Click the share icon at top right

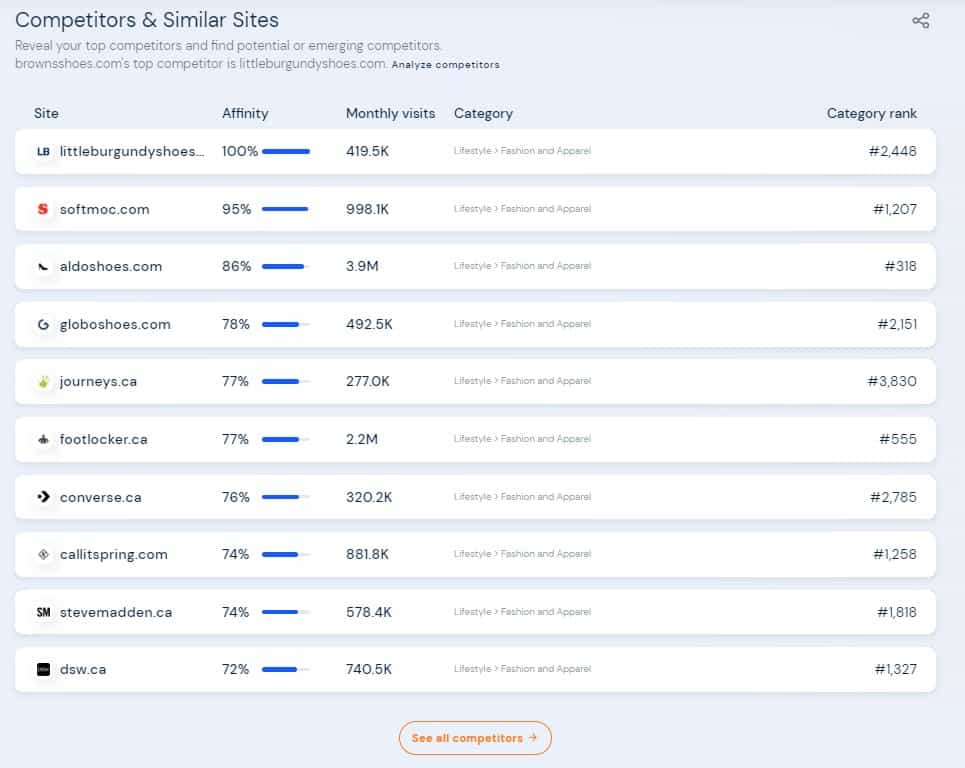pos(921,21)
